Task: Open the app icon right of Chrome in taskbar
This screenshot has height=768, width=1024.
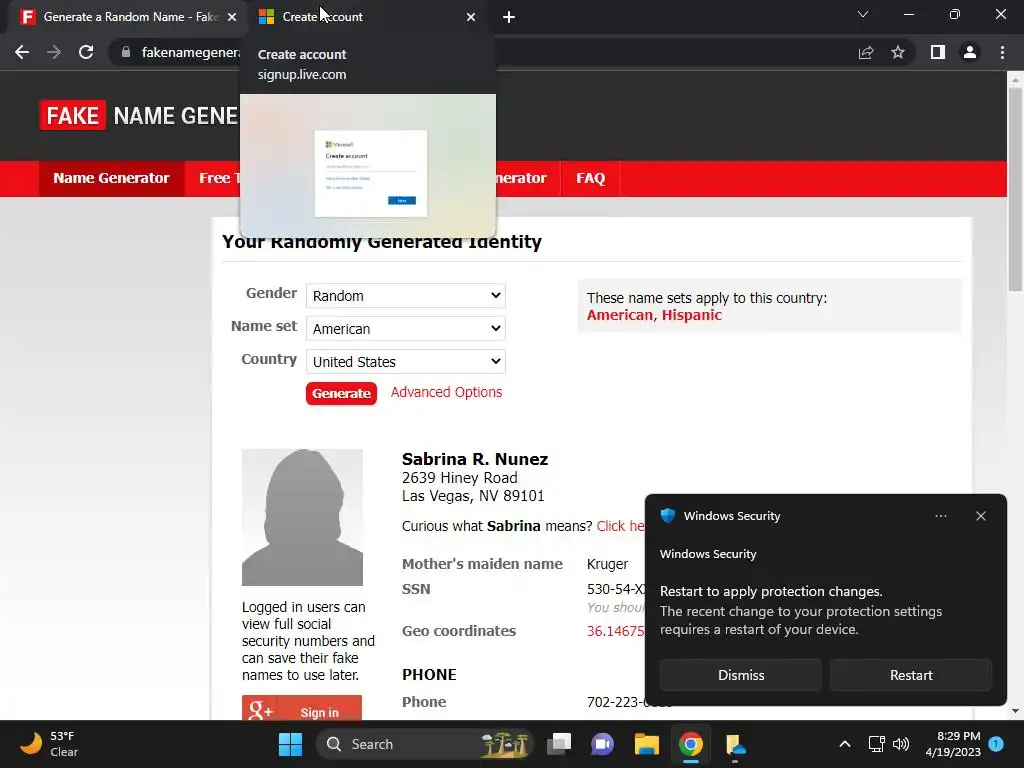Action: [735, 744]
